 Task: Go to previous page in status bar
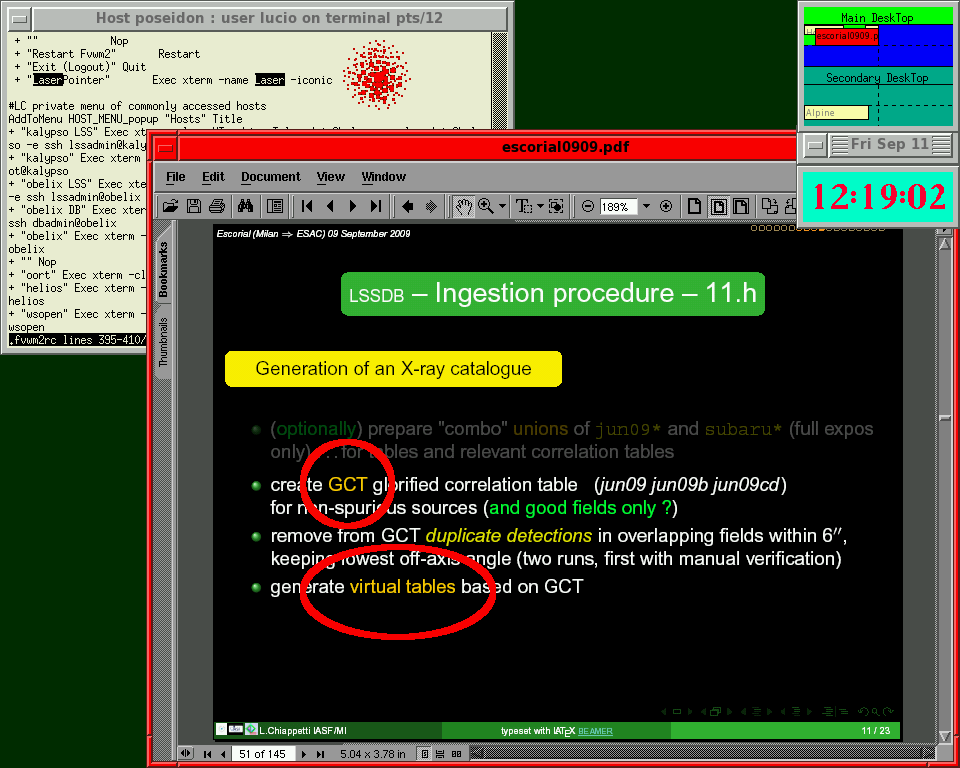[x=222, y=754]
